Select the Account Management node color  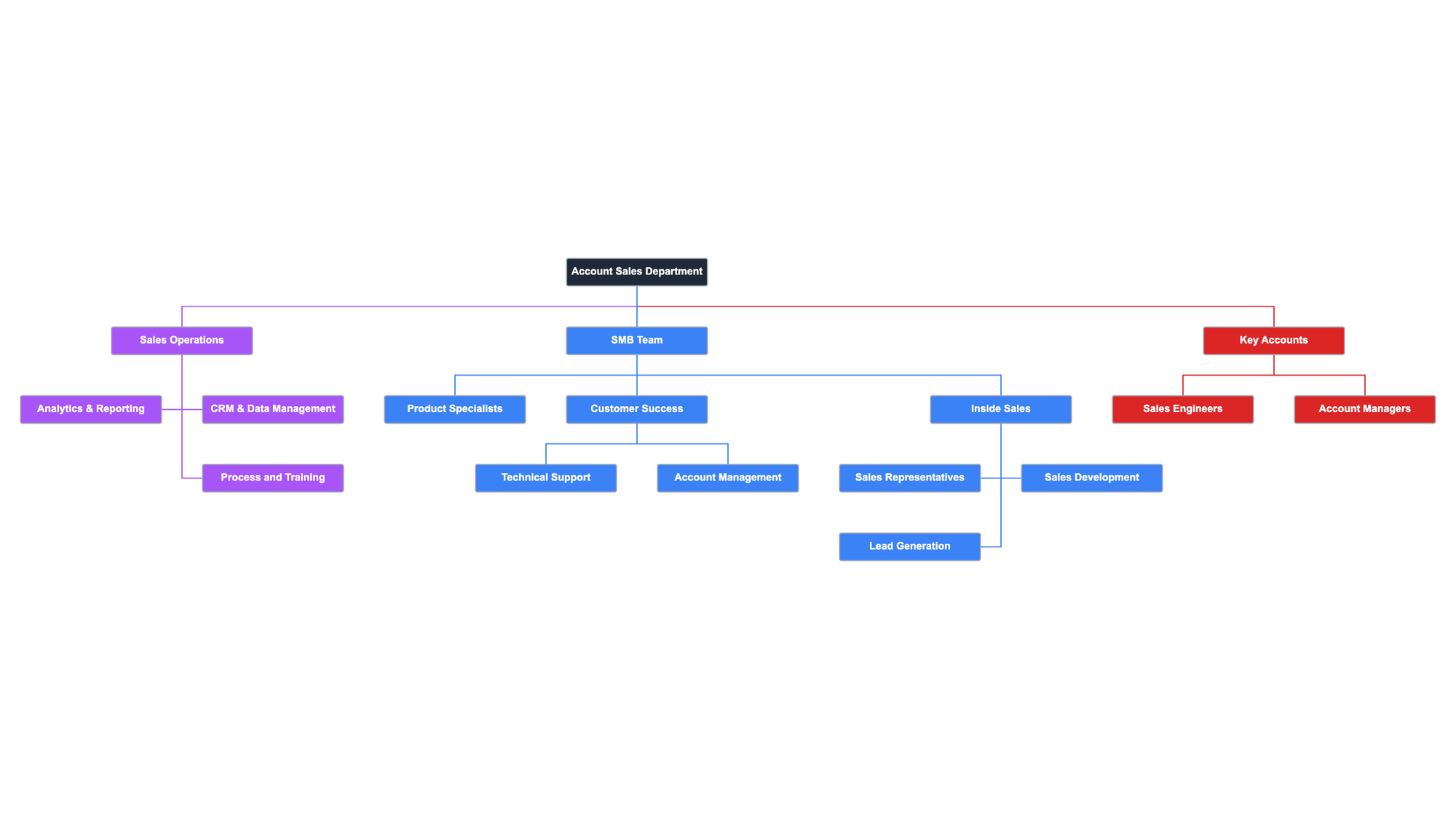[x=728, y=477]
